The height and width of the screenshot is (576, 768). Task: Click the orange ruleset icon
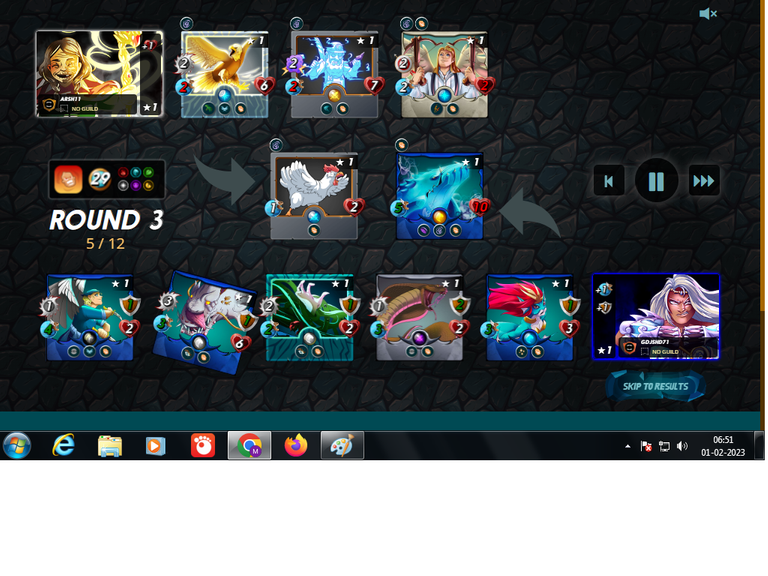point(68,179)
